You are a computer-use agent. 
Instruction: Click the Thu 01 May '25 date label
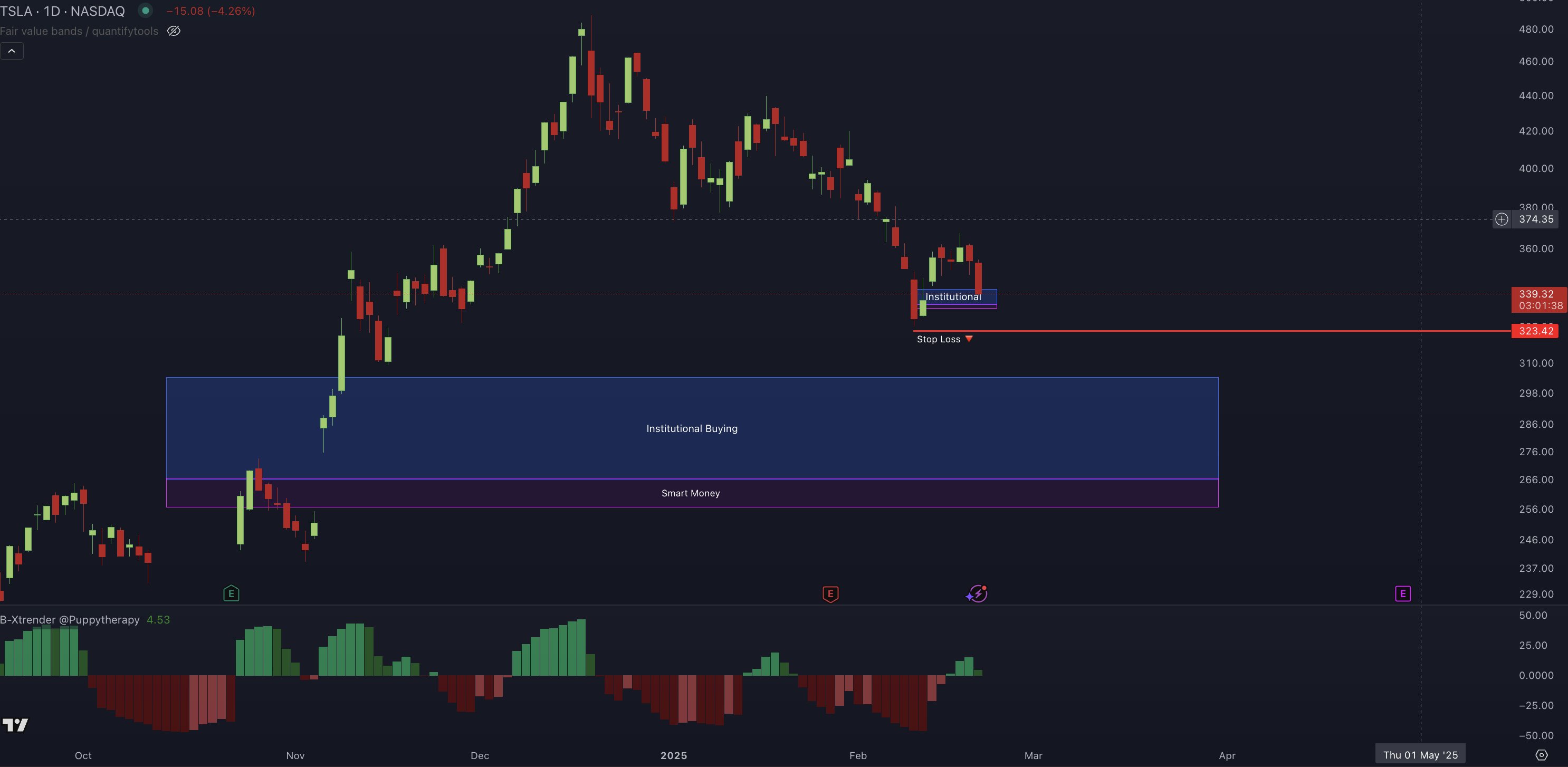(1420, 755)
